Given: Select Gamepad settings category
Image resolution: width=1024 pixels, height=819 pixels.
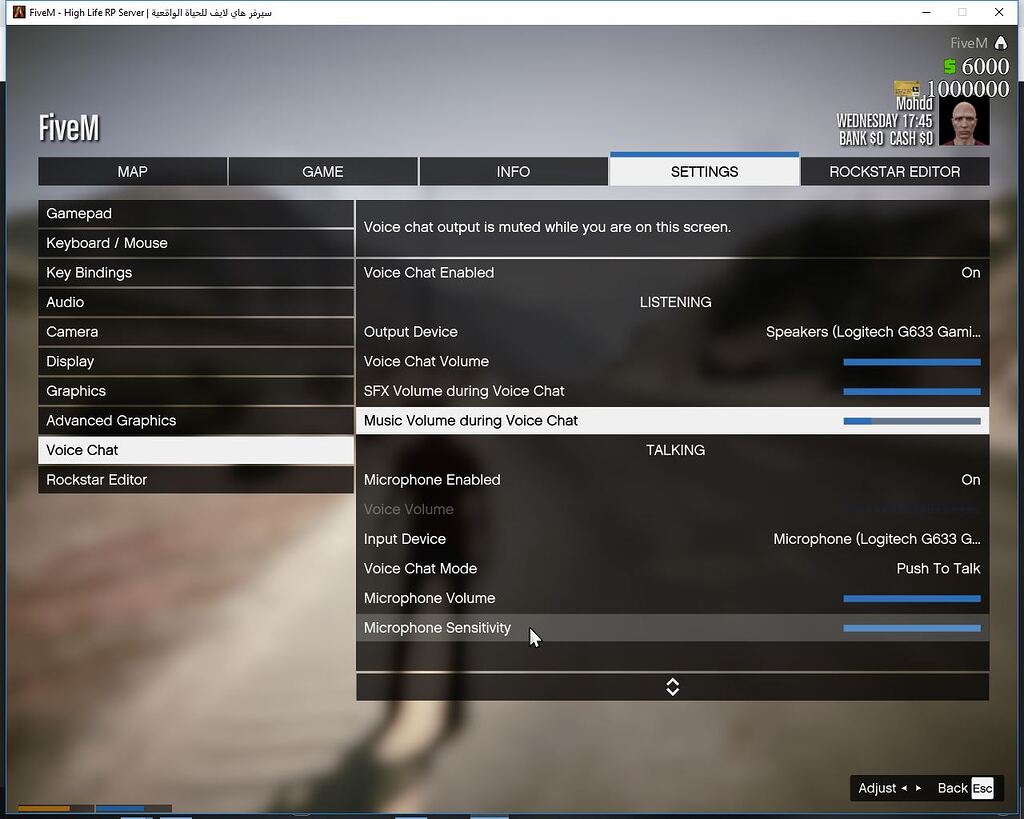Looking at the screenshot, I should click(196, 214).
